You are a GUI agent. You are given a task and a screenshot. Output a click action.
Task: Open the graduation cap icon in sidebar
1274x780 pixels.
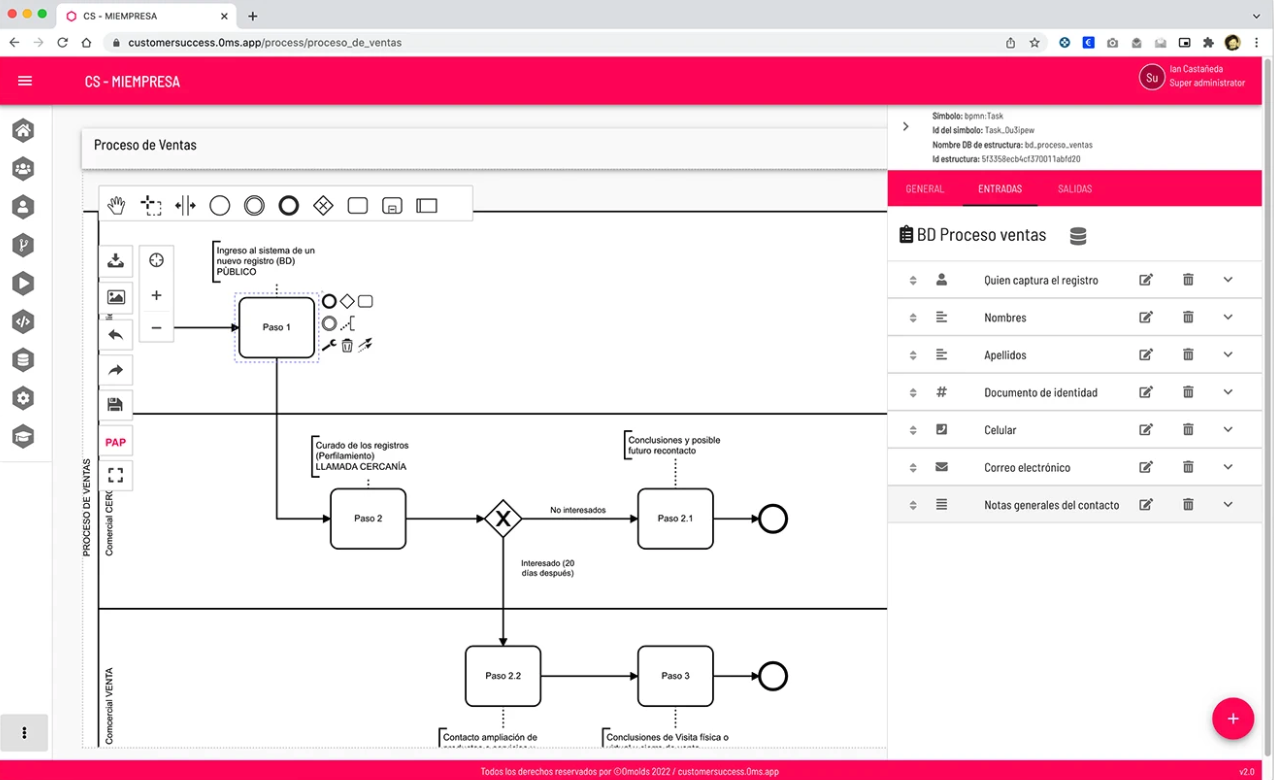point(23,436)
